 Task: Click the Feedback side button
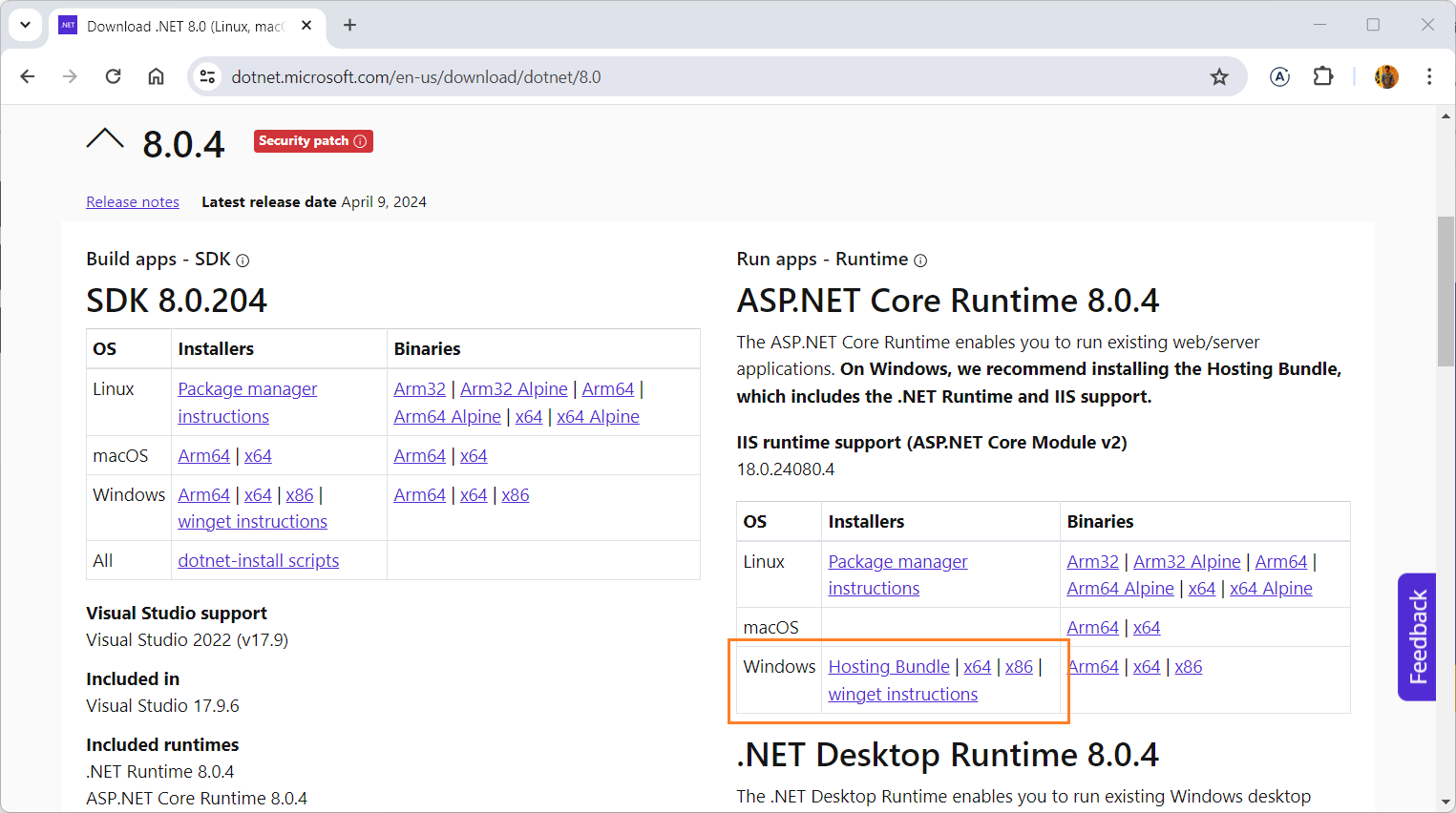1418,636
